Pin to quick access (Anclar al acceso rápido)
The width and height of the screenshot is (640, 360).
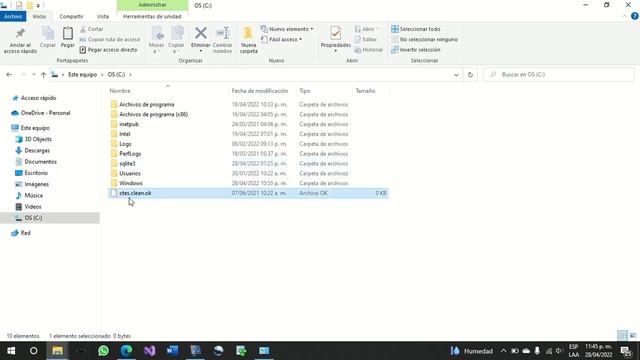20,40
